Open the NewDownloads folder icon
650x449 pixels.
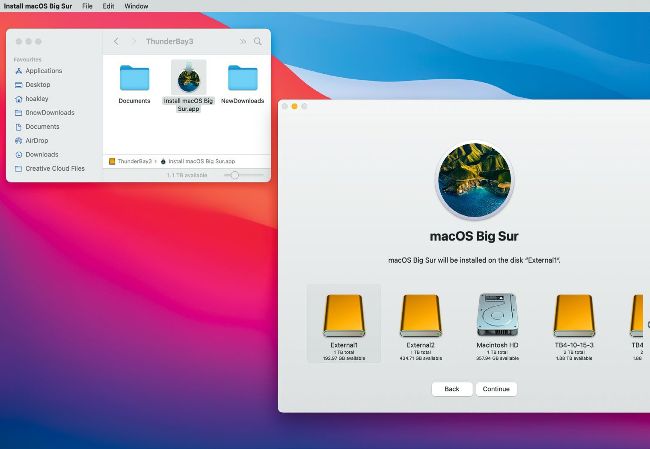click(x=242, y=78)
